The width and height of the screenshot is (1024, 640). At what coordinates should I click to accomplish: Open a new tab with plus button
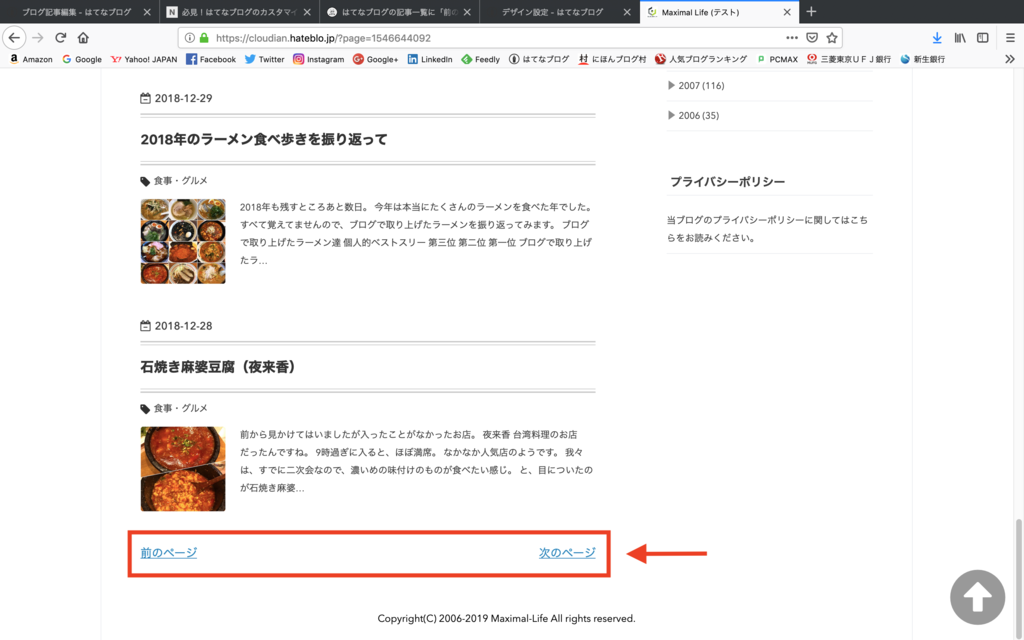tap(811, 12)
